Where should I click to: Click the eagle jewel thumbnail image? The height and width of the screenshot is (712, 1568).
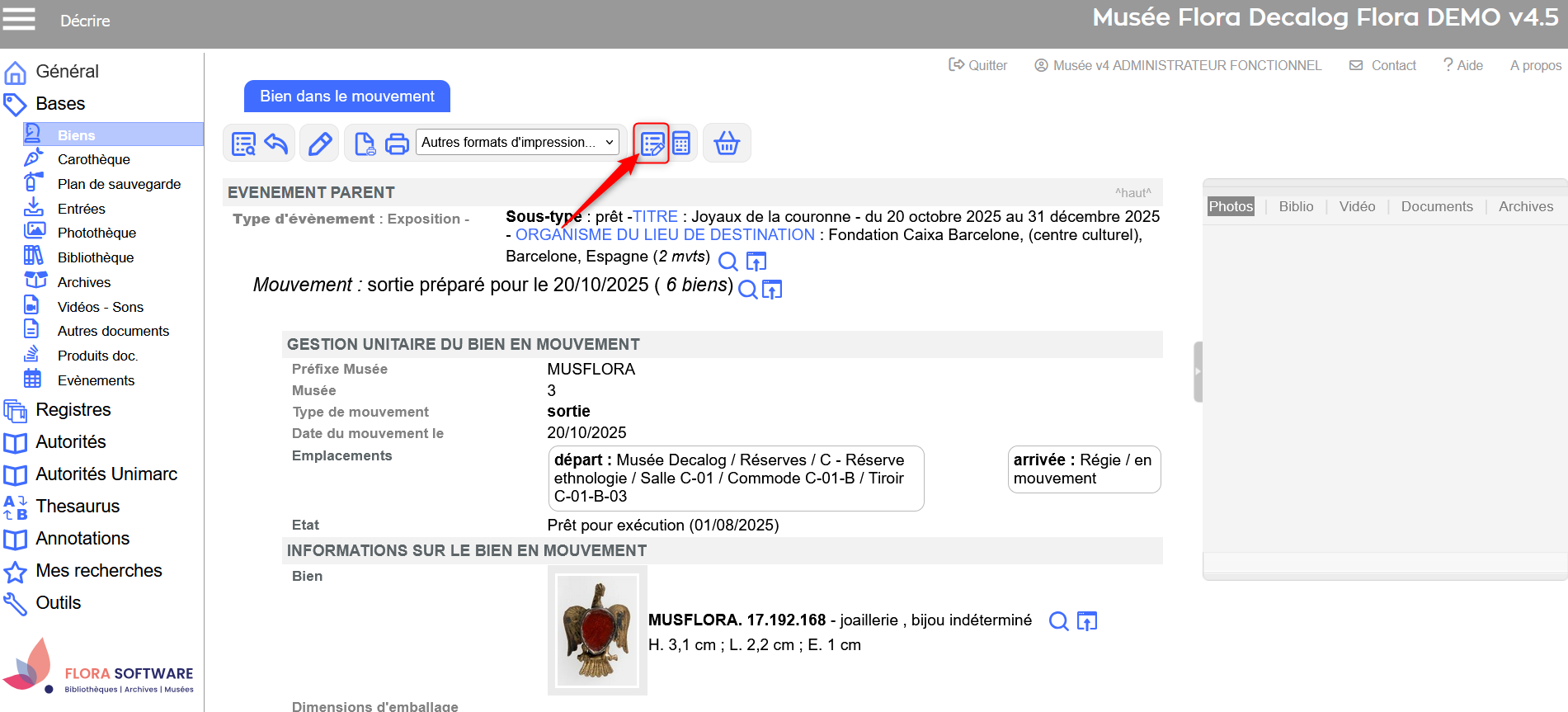[x=597, y=630]
